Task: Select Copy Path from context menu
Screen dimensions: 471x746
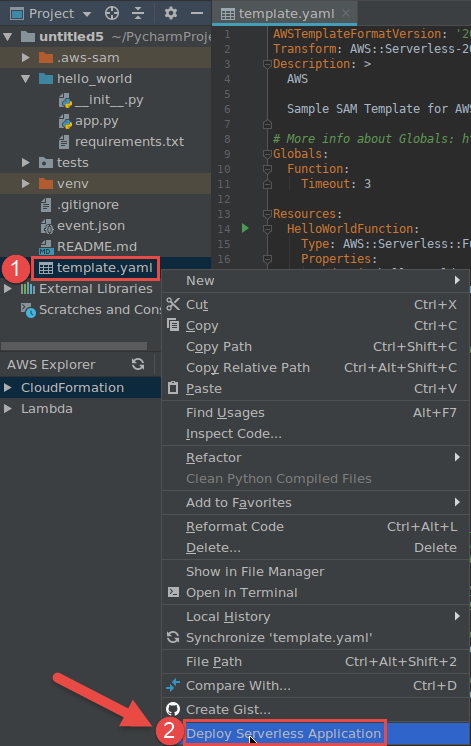Action: coord(316,347)
